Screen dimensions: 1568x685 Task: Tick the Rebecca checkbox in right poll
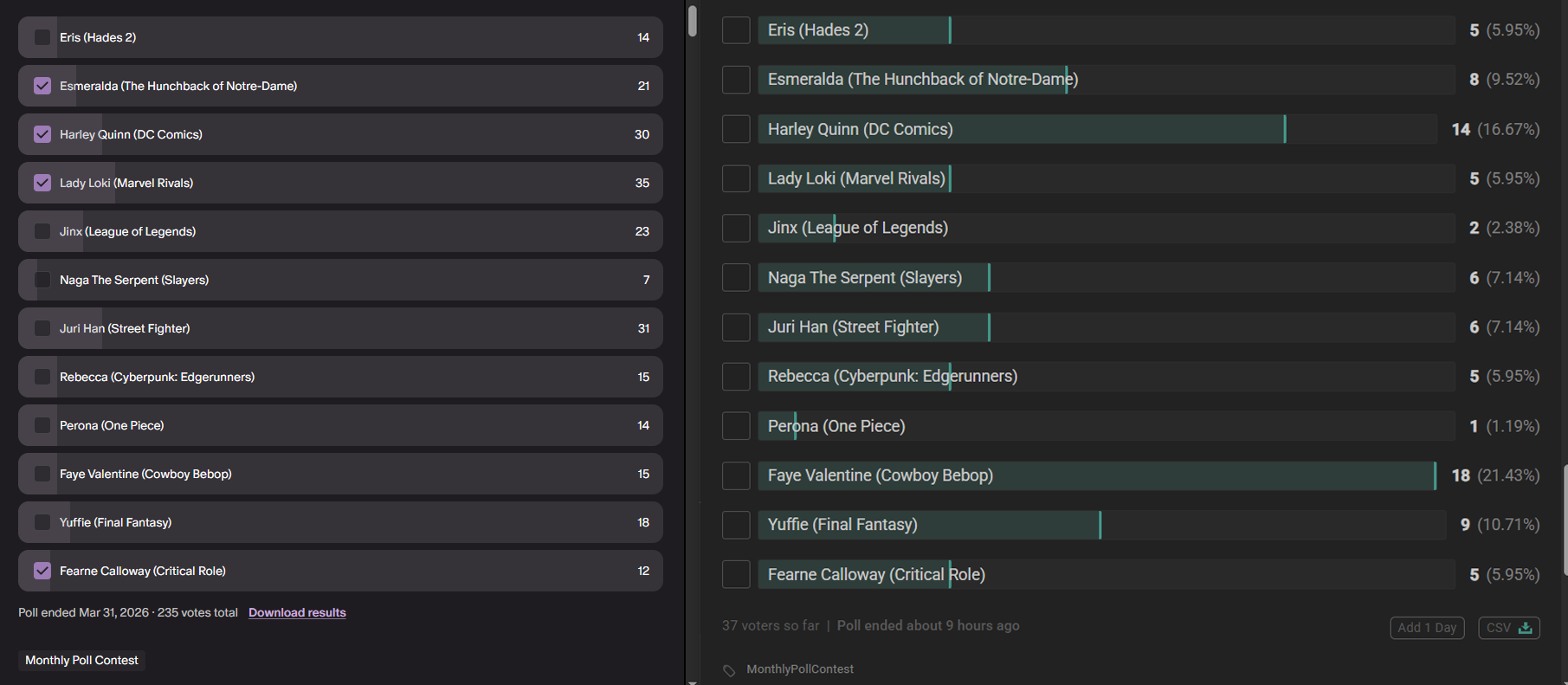pos(736,377)
